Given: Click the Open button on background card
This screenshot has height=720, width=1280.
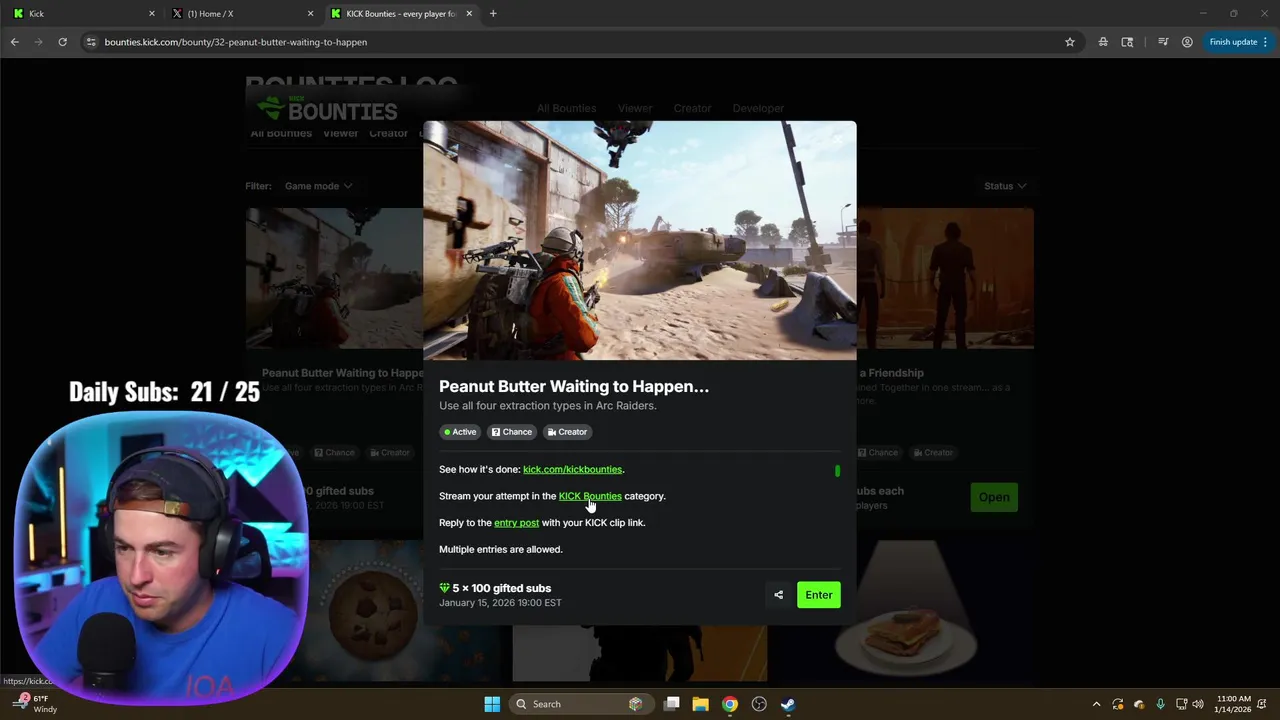Looking at the screenshot, I should 994,497.
